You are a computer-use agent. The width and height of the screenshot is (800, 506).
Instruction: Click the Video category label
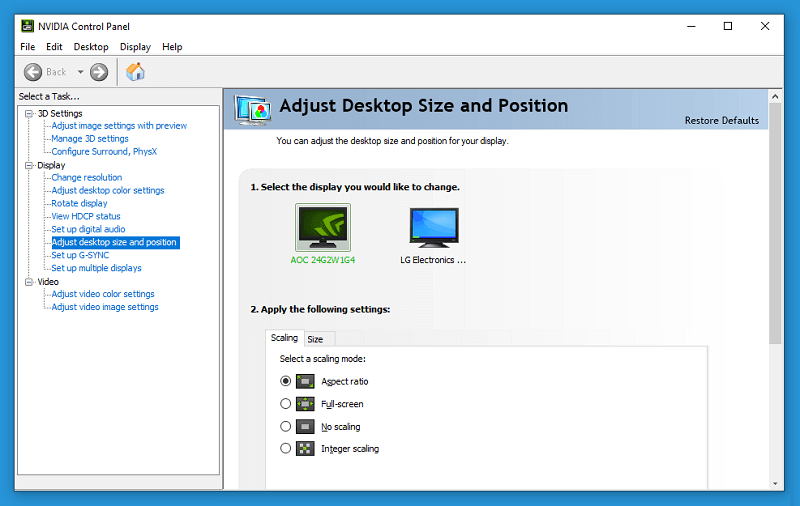click(x=48, y=282)
